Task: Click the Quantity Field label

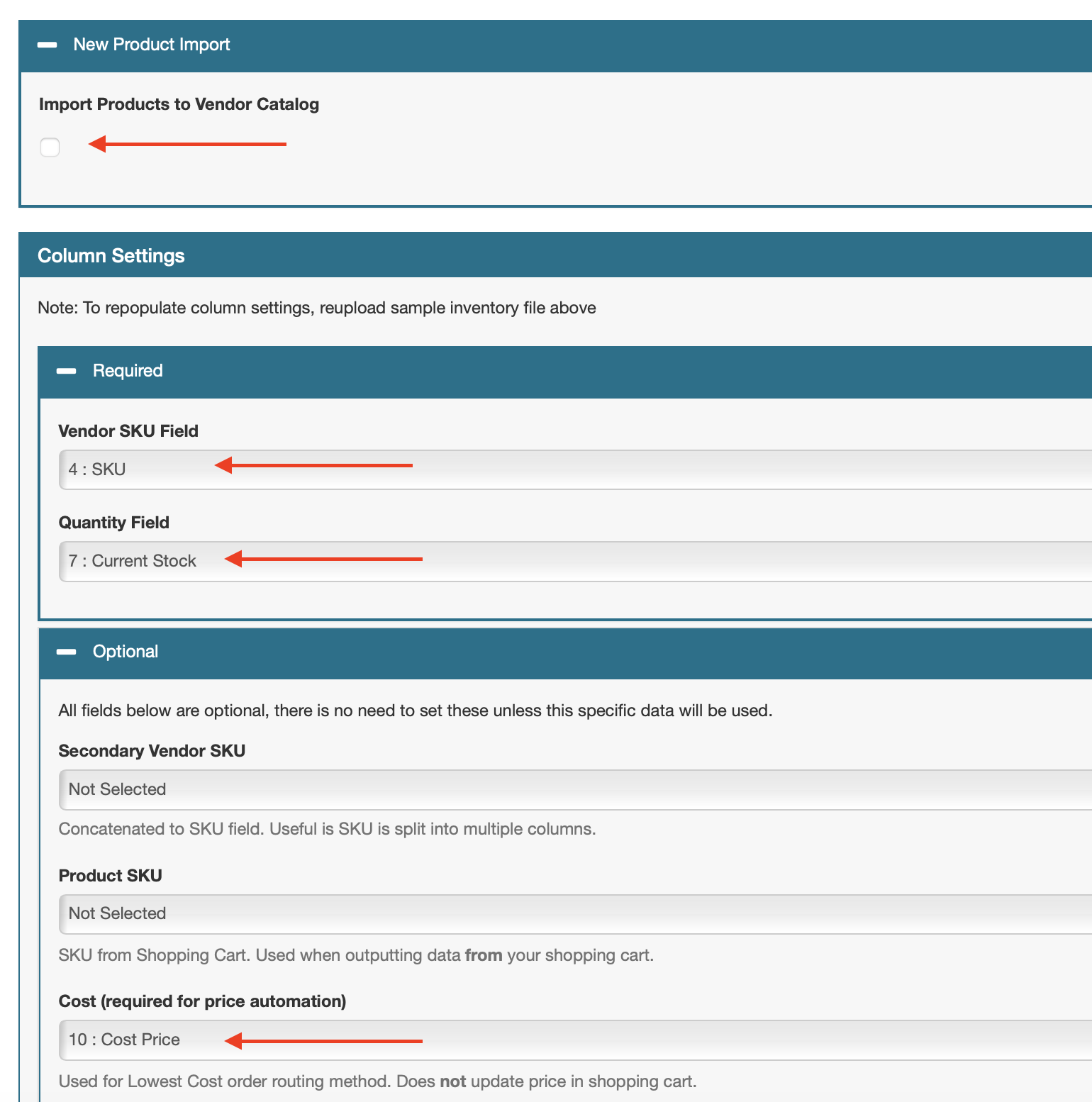Action: (114, 523)
